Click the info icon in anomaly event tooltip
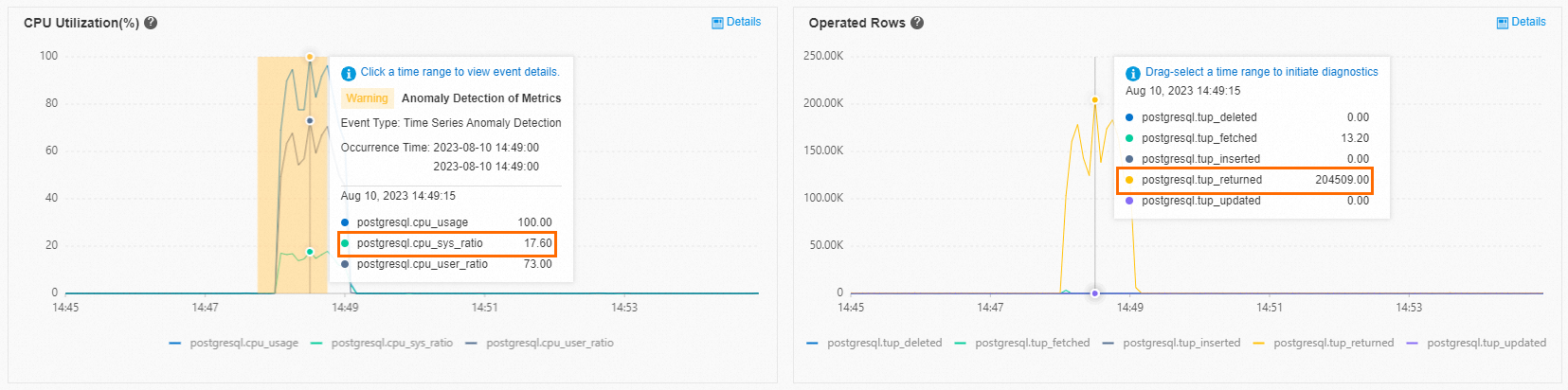The width and height of the screenshot is (1568, 390). coord(349,73)
